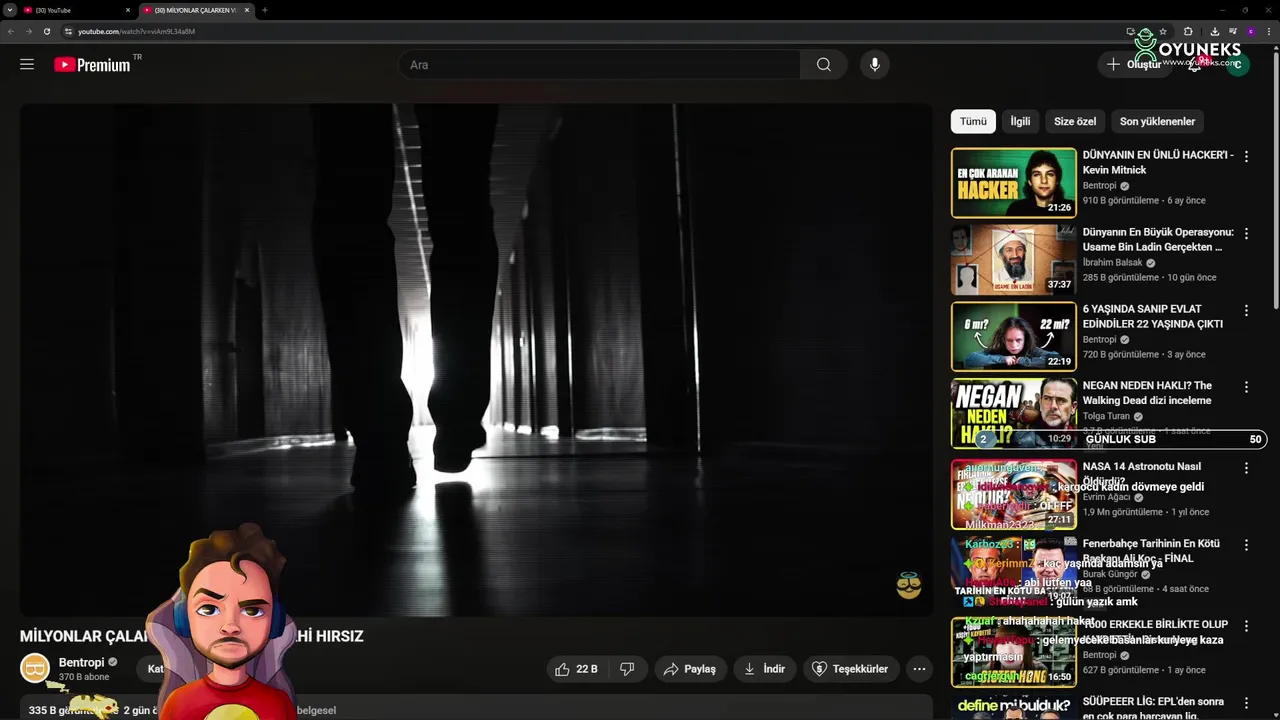Open the '16:50' duration video thumbnail
The image size is (1280, 720).
point(1013,652)
